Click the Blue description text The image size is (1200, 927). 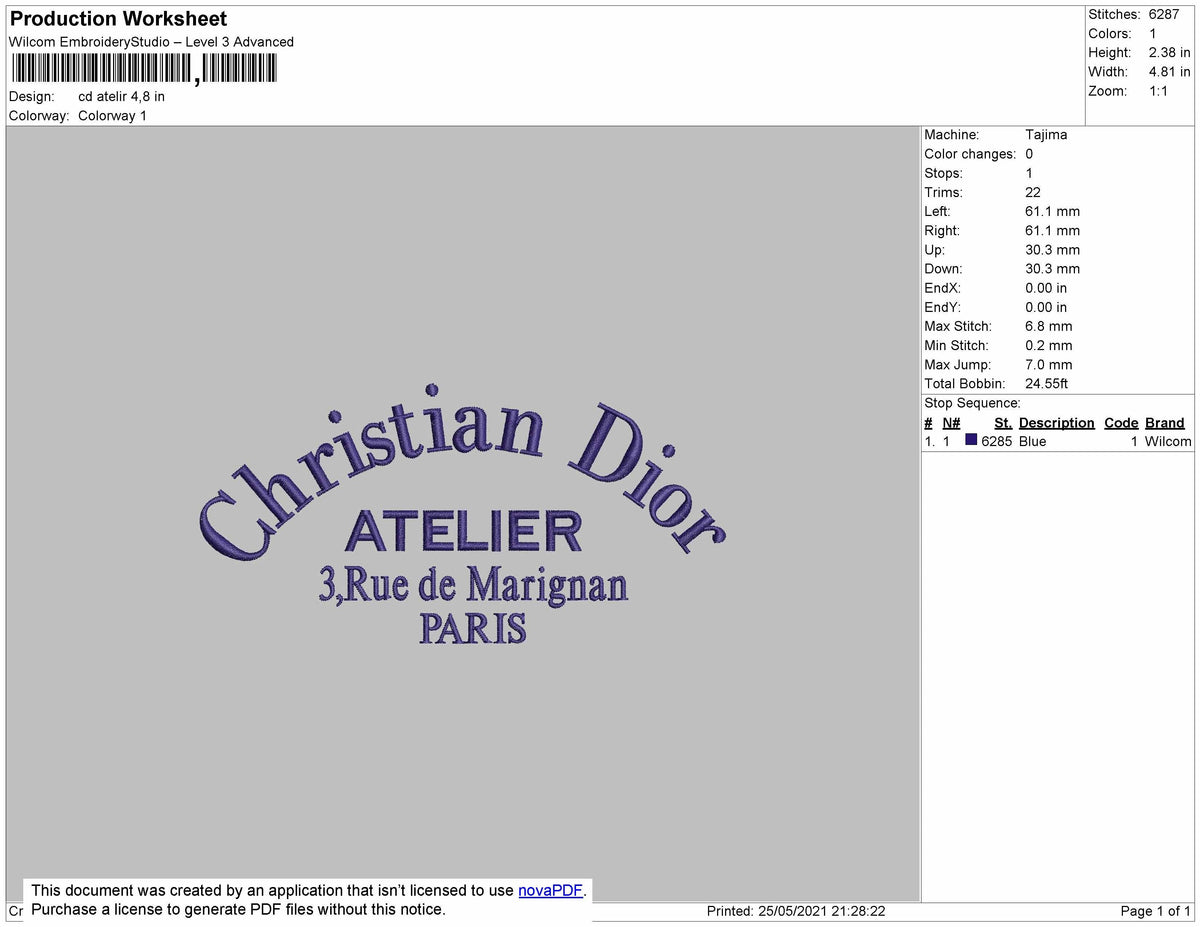click(x=1030, y=441)
